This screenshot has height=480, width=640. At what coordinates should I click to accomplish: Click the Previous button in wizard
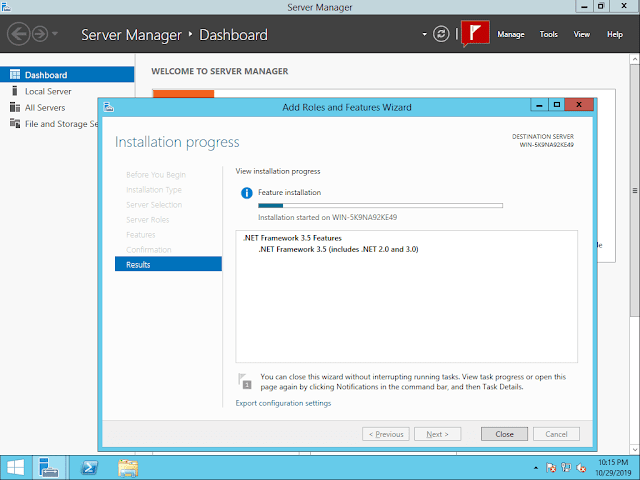(x=386, y=434)
